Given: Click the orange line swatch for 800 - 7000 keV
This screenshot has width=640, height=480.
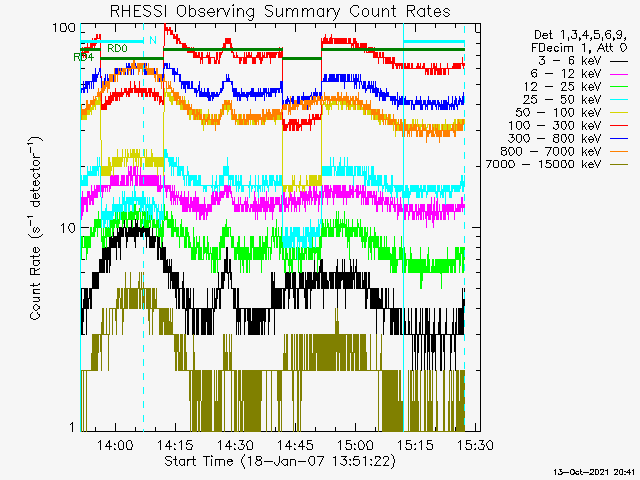Looking at the screenshot, I should point(619,152).
